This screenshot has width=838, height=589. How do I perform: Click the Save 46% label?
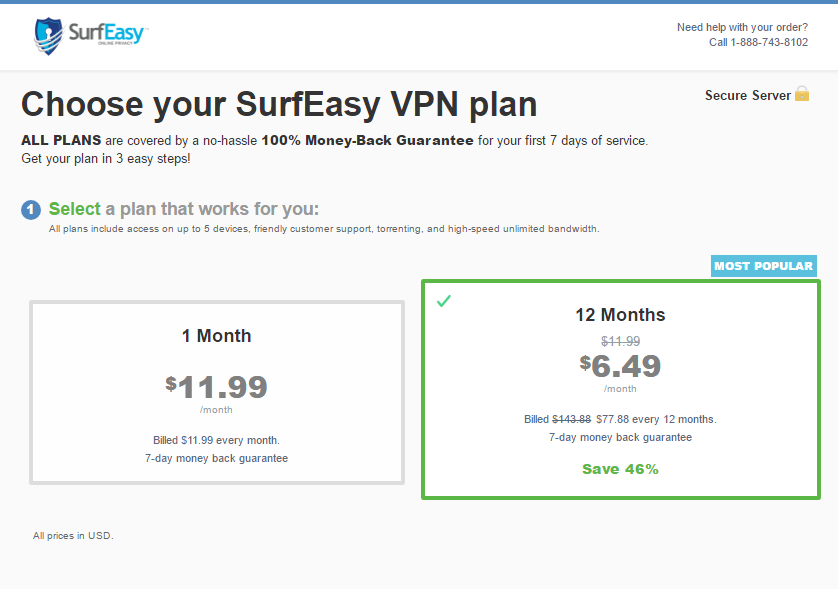[620, 469]
